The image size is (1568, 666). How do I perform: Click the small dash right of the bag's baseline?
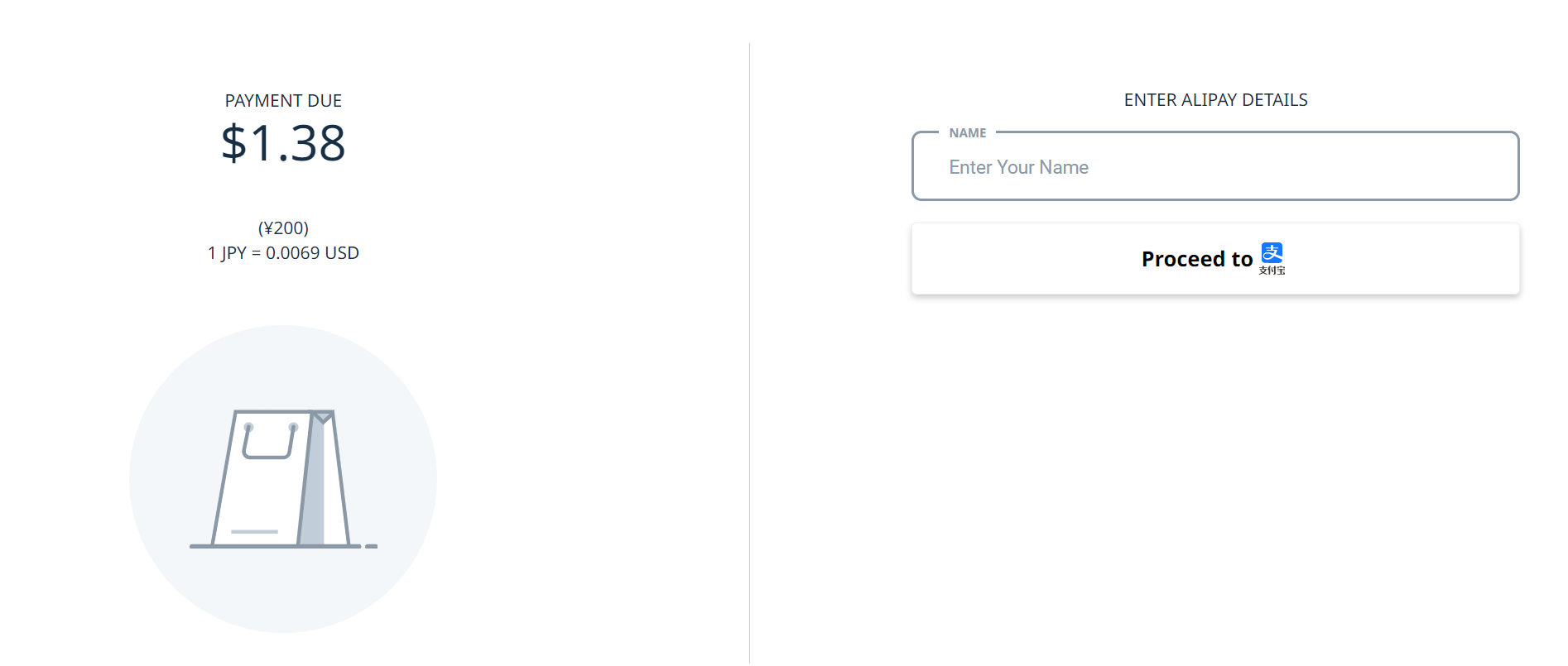(371, 546)
